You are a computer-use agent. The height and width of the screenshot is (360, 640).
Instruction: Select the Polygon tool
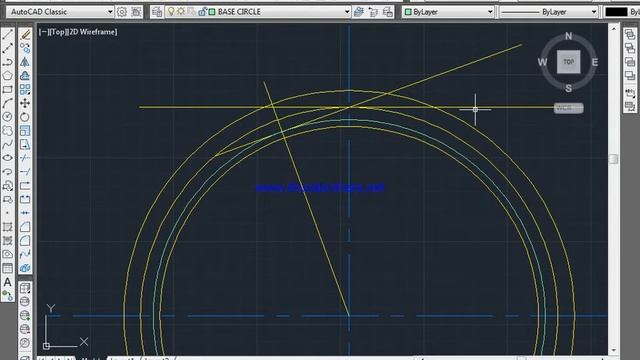(7, 76)
